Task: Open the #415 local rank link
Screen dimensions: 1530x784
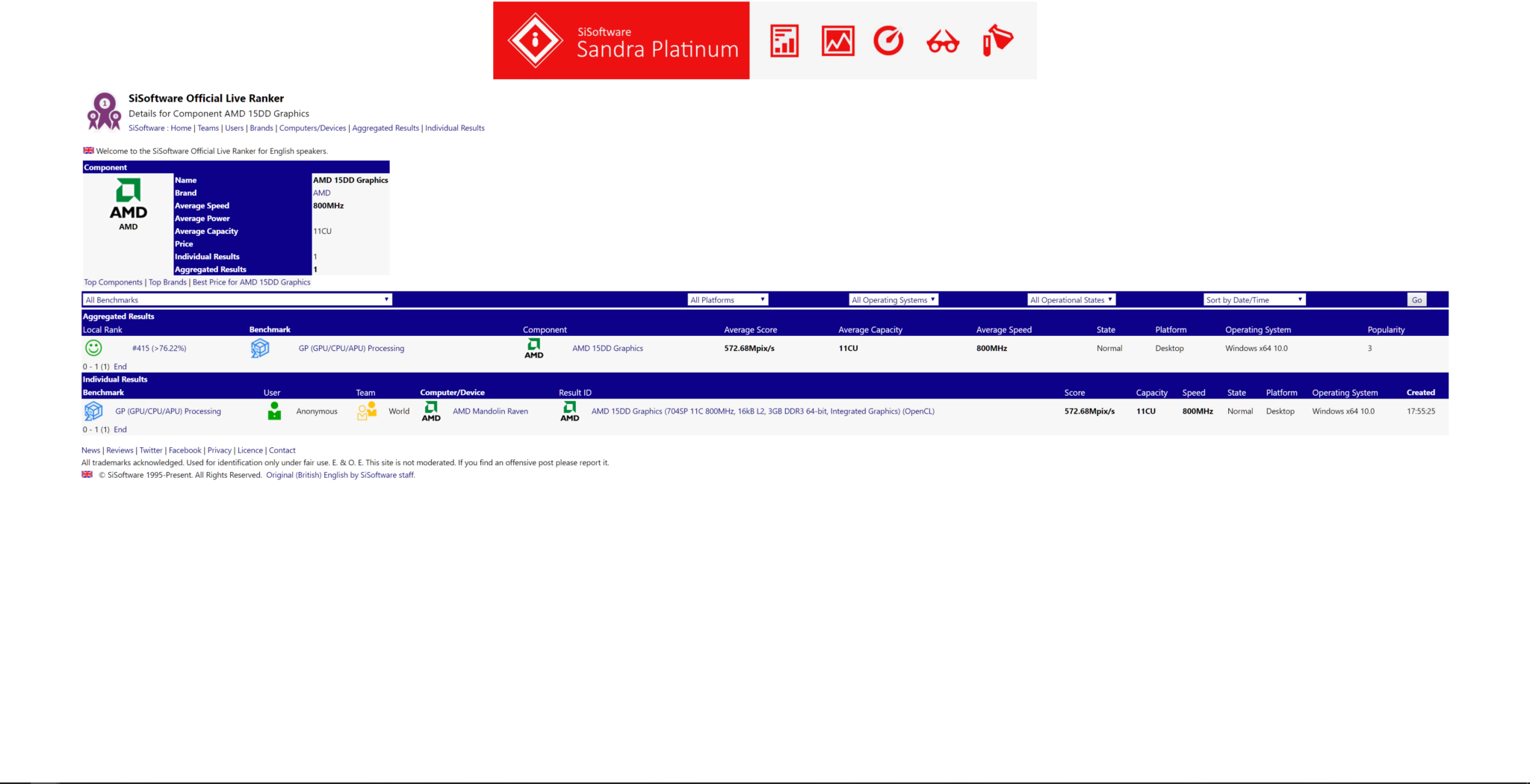Action: [x=159, y=348]
